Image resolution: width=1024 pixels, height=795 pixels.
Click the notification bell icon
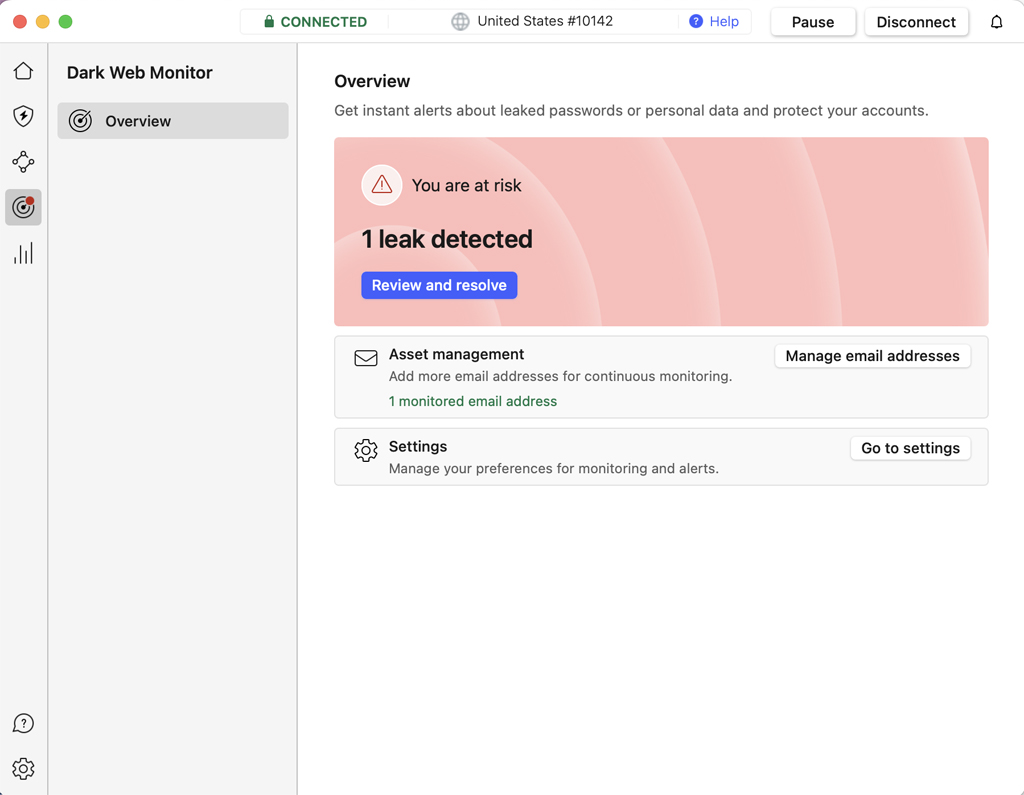[996, 21]
